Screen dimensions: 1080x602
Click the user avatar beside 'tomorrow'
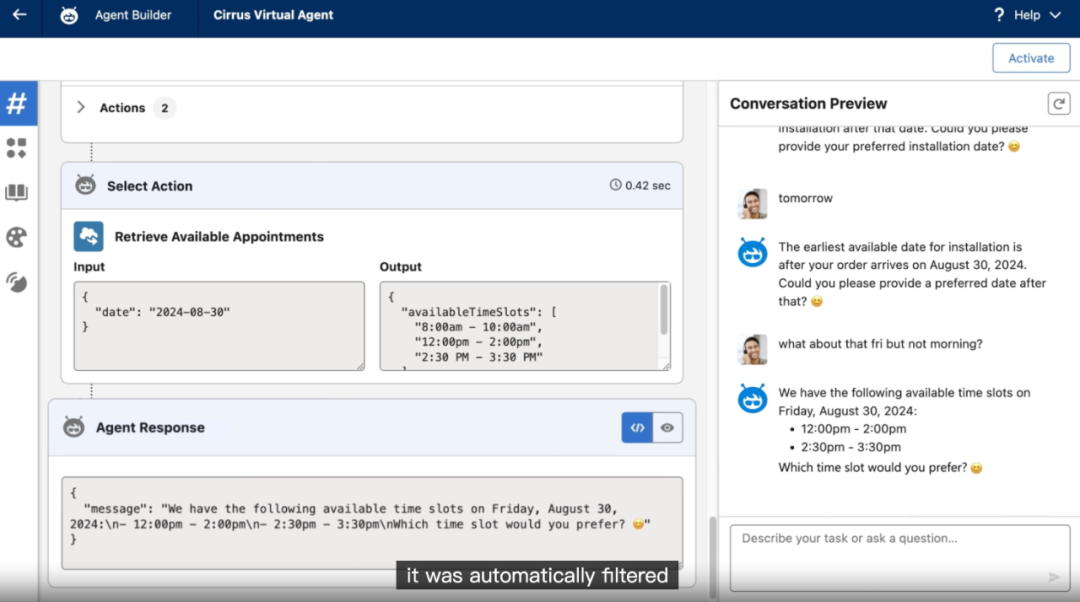tap(752, 203)
